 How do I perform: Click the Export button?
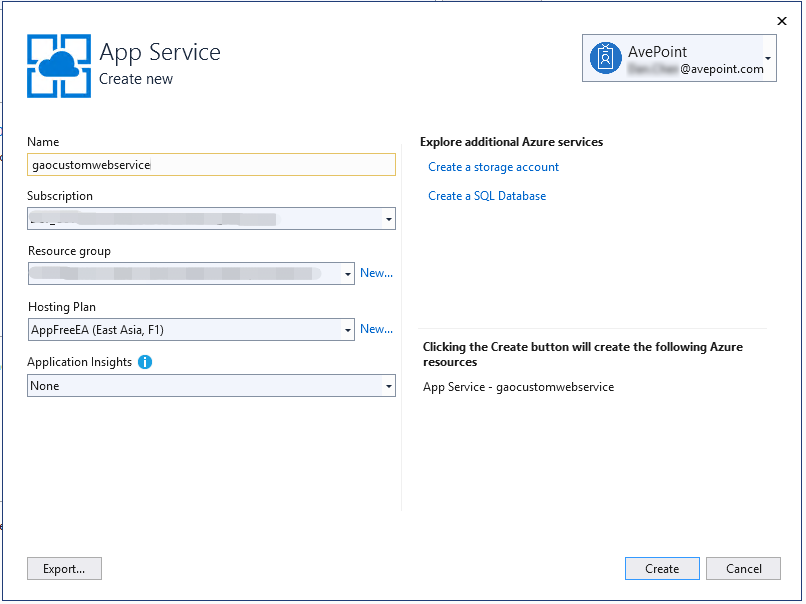coord(64,568)
